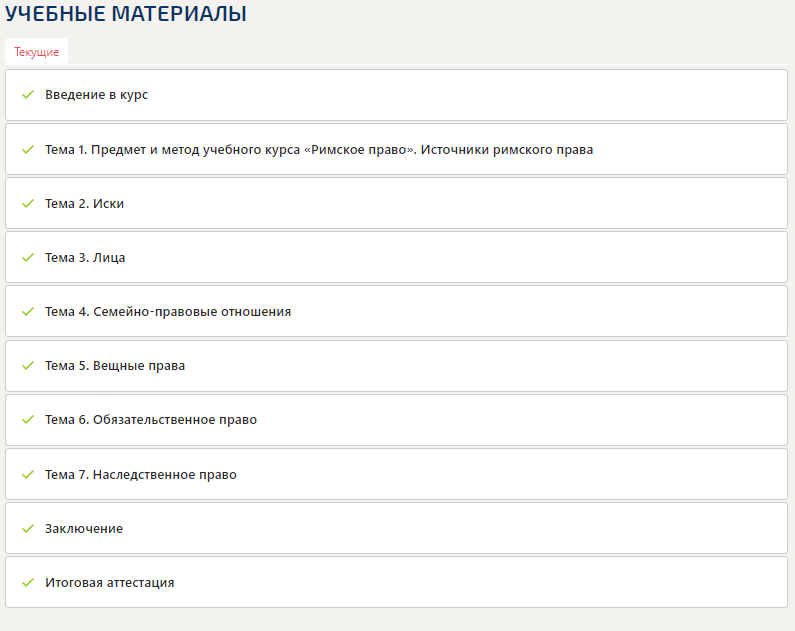Image resolution: width=795 pixels, height=631 pixels.
Task: Click the green checkmark beside Введение в курс
Action: point(28,95)
